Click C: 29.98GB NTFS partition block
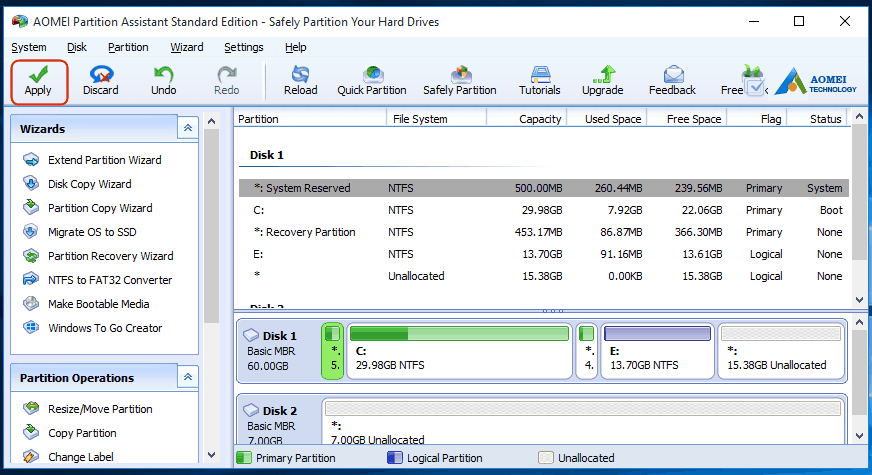This screenshot has height=475, width=872. 459,351
